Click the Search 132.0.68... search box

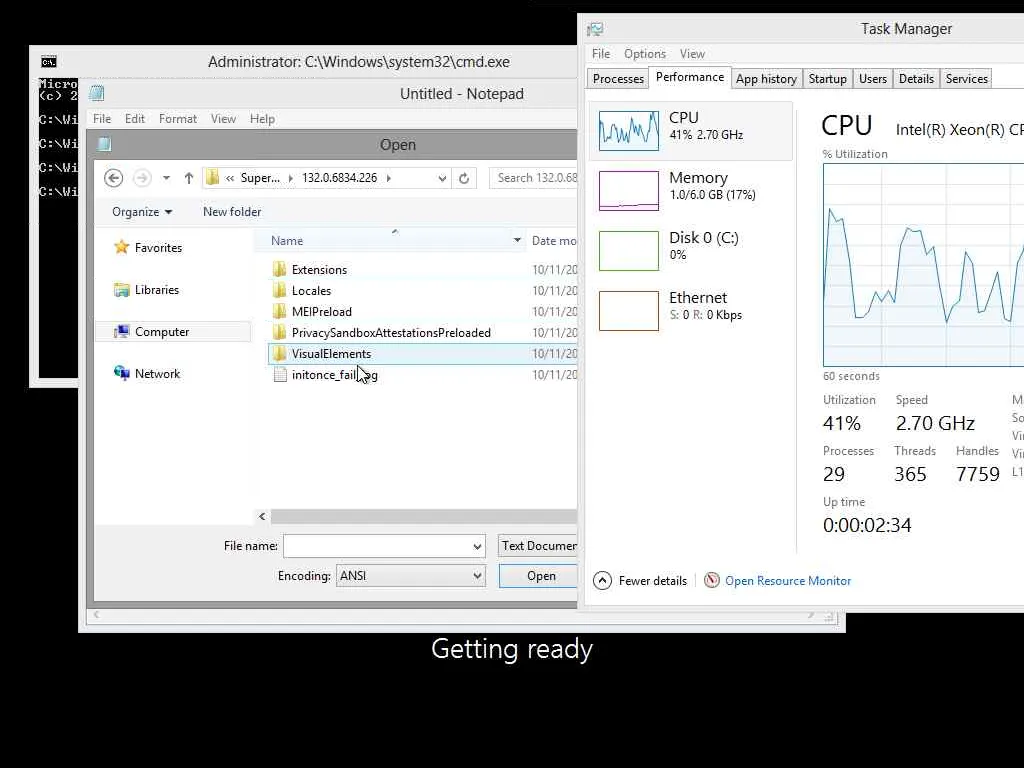tap(534, 178)
